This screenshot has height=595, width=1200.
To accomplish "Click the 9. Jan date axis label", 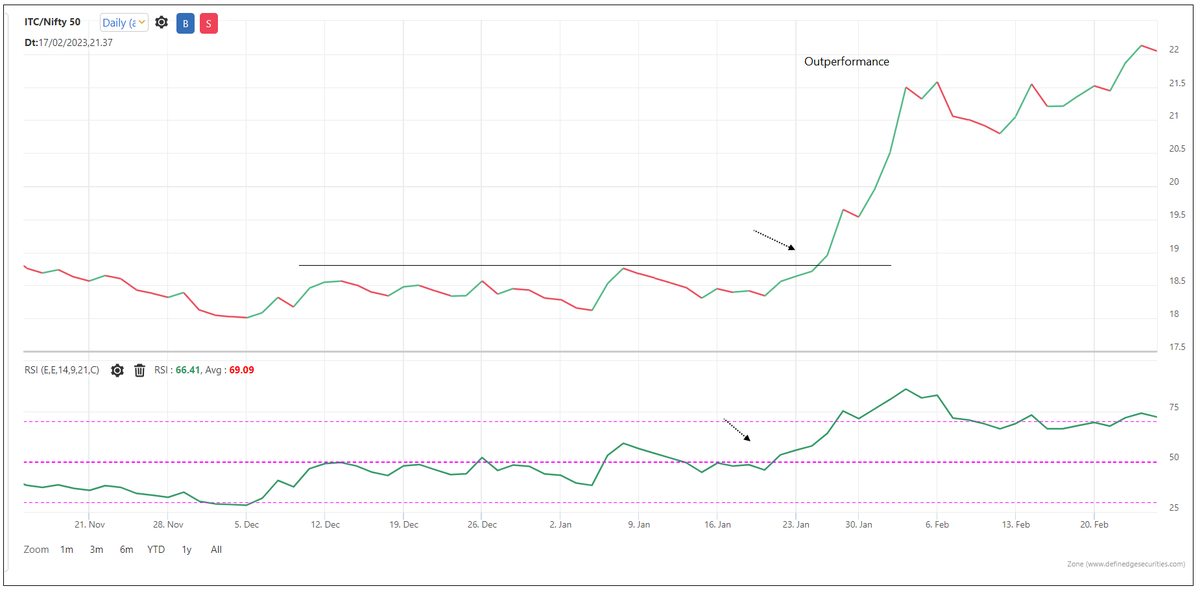I will coord(638,524).
